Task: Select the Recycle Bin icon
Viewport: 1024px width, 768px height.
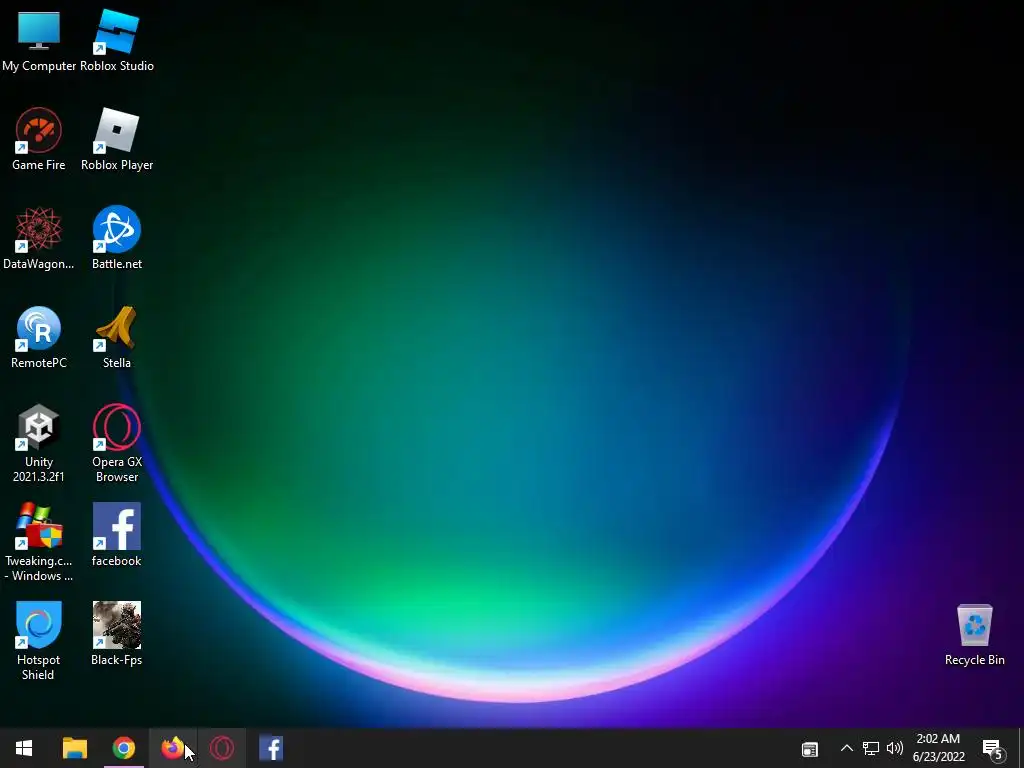Action: click(974, 635)
